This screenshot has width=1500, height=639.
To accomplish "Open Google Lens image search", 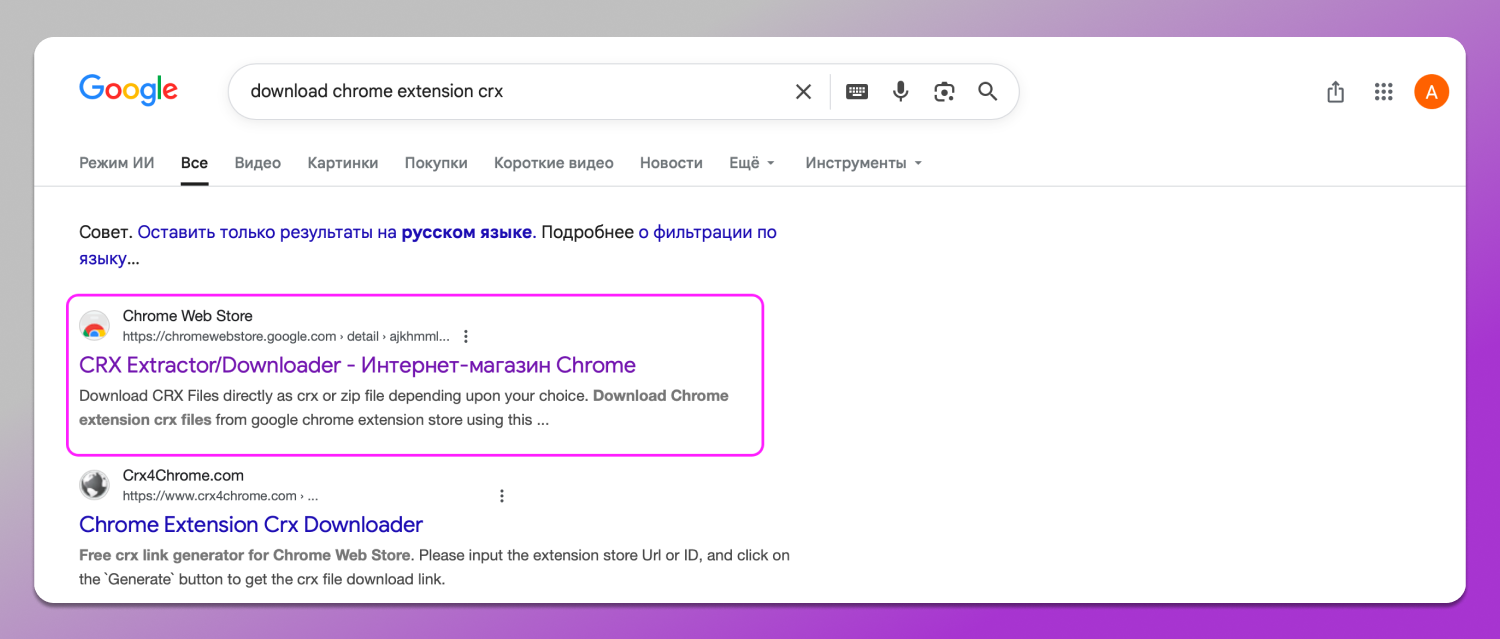I will click(x=944, y=92).
